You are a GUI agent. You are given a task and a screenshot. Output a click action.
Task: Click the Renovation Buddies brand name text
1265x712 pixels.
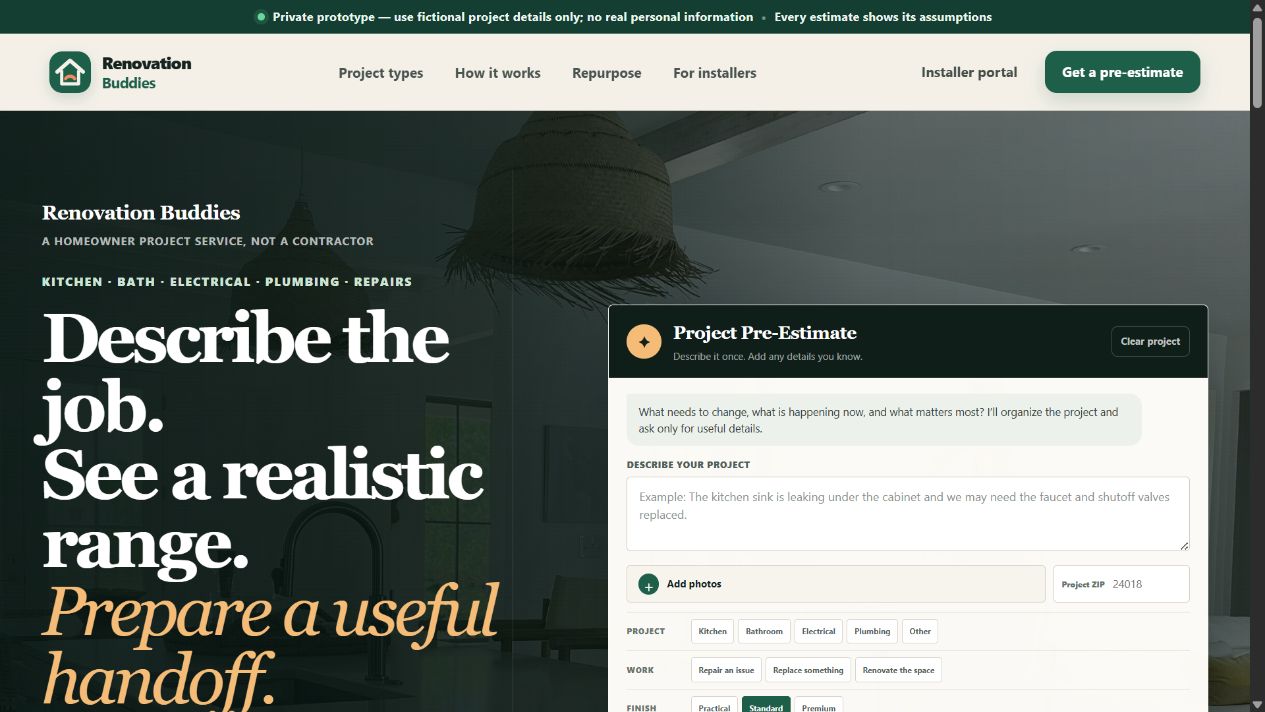tap(146, 72)
